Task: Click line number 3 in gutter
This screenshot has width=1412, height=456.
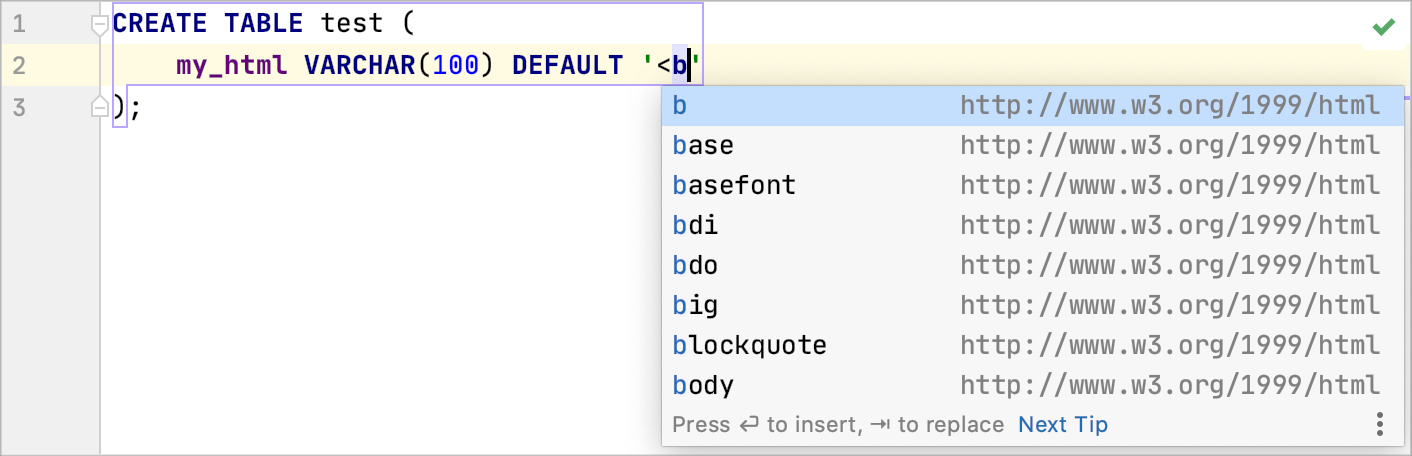Action: click(19, 107)
